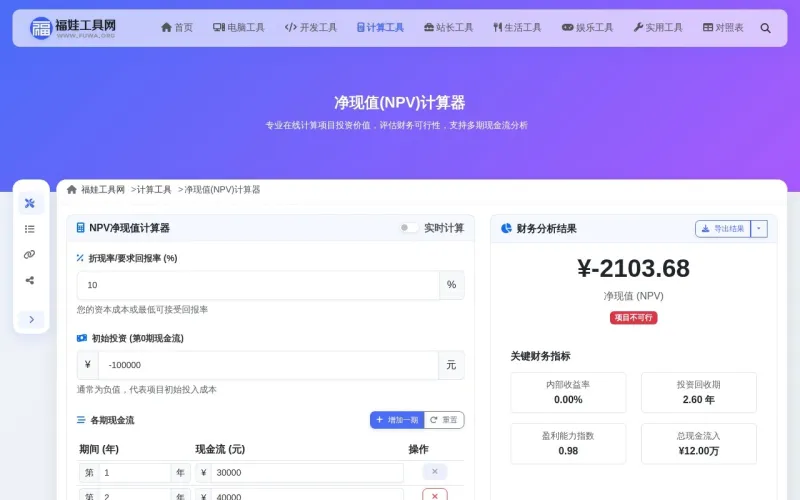Click the 项目不可行 red badge
The width and height of the screenshot is (800, 500).
pos(633,317)
